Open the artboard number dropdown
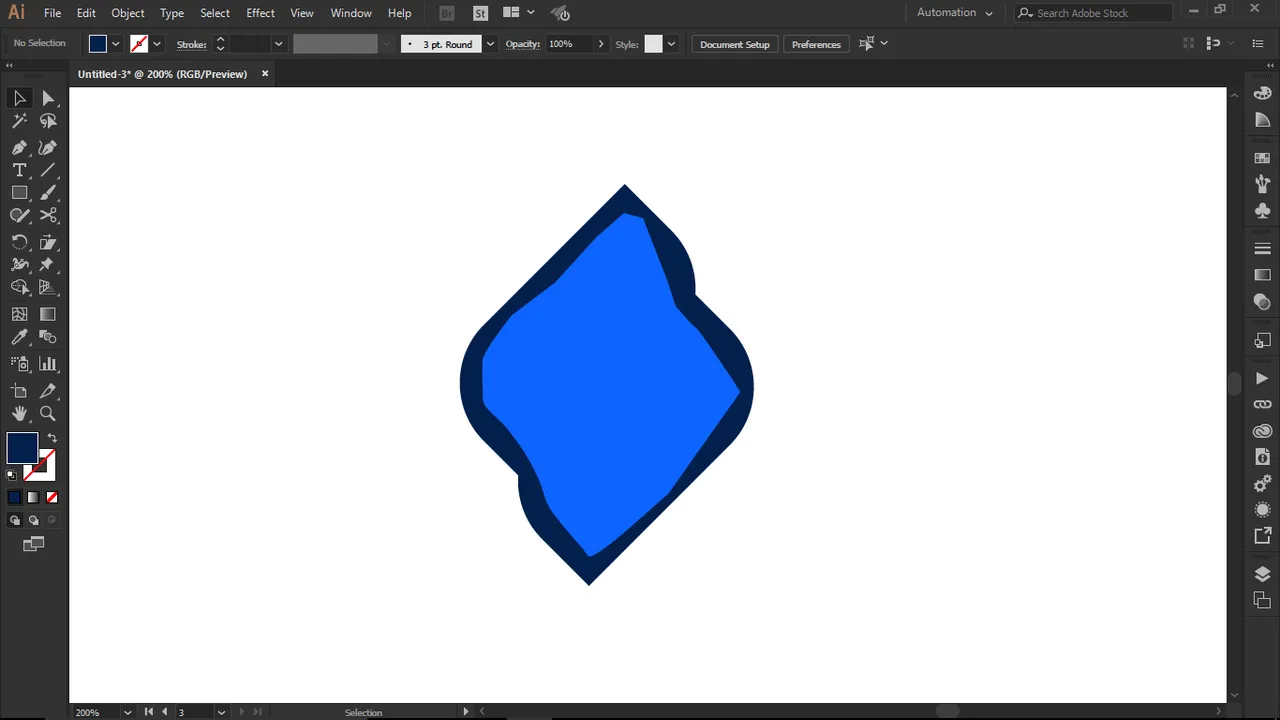1280x720 pixels. 221,712
